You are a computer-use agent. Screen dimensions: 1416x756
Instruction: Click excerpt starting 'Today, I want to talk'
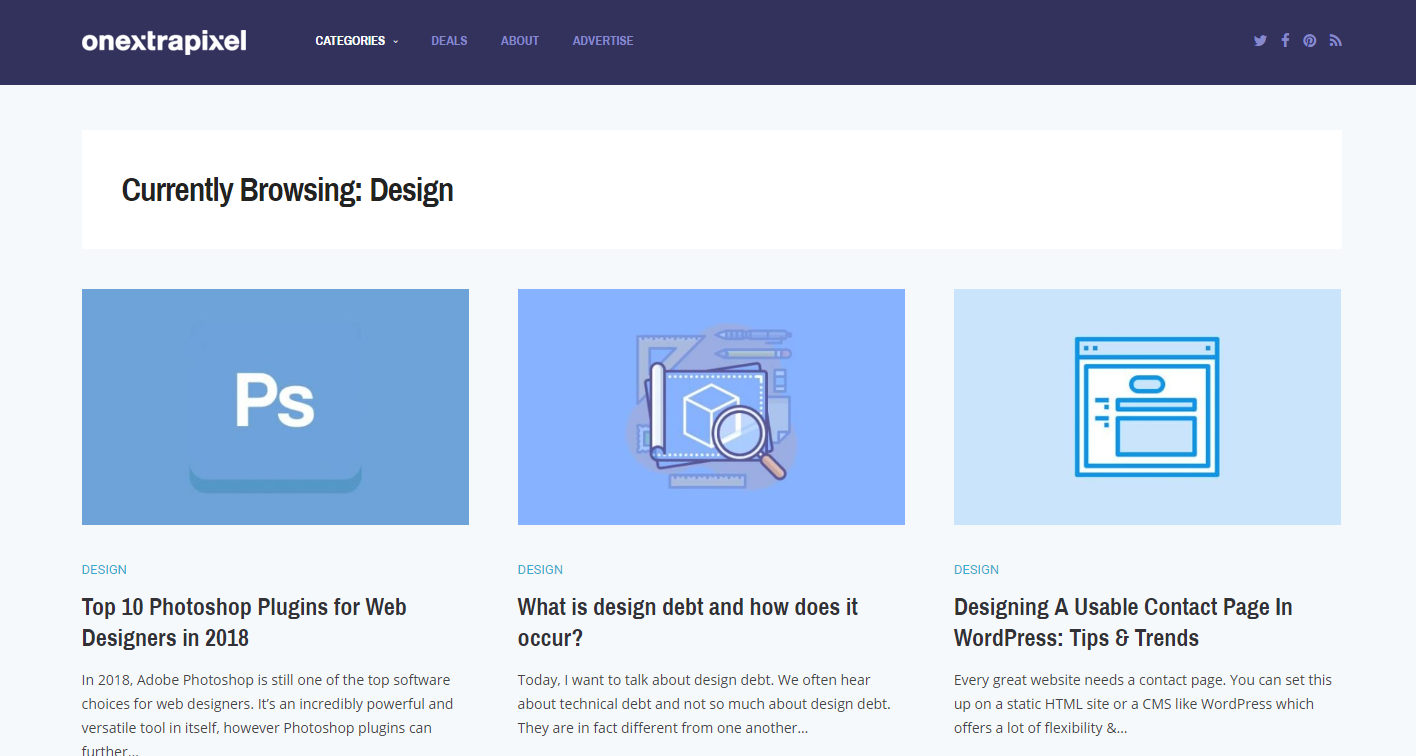point(704,704)
